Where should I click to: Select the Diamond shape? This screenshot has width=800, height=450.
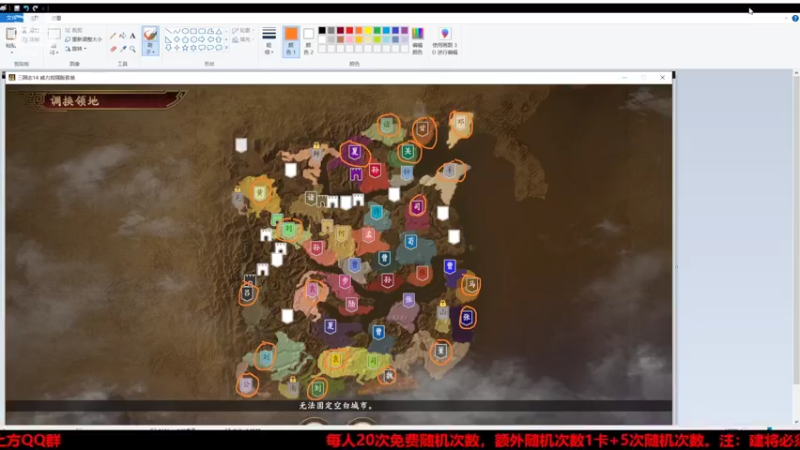tap(177, 39)
